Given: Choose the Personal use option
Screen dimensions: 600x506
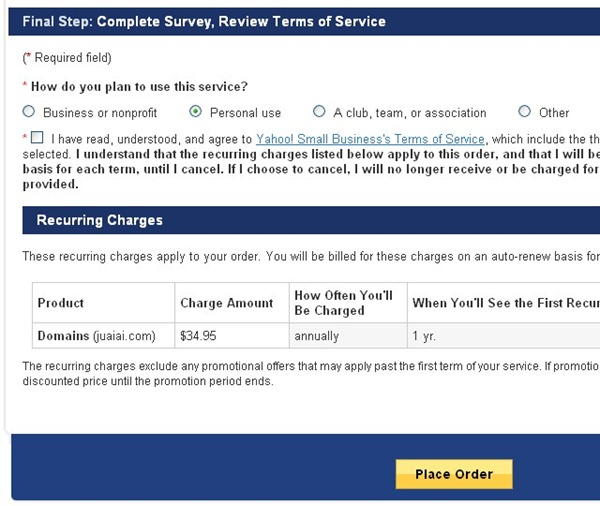Looking at the screenshot, I should coord(196,112).
